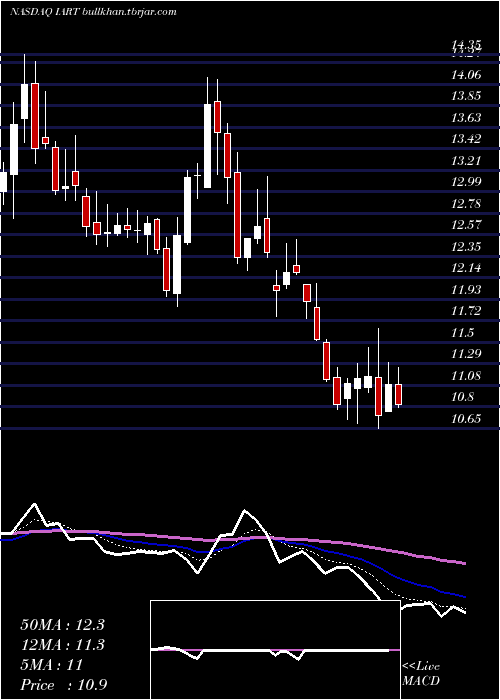
Task: Click the 10.8 price axis label
Action: point(462,397)
